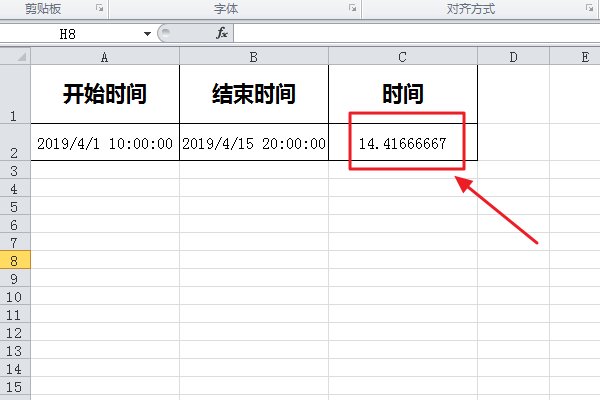The height and width of the screenshot is (400, 600).
Task: Select the 时间 header cell
Action: click(403, 95)
